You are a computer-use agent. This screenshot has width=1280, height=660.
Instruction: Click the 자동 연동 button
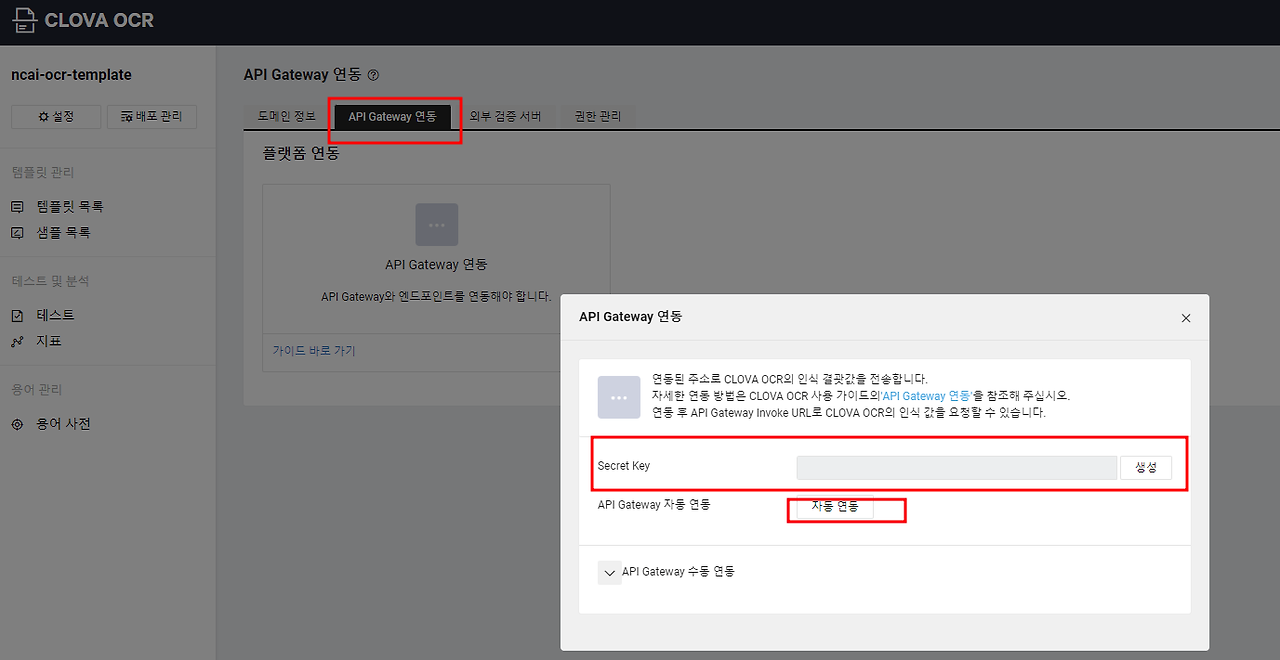(x=835, y=507)
